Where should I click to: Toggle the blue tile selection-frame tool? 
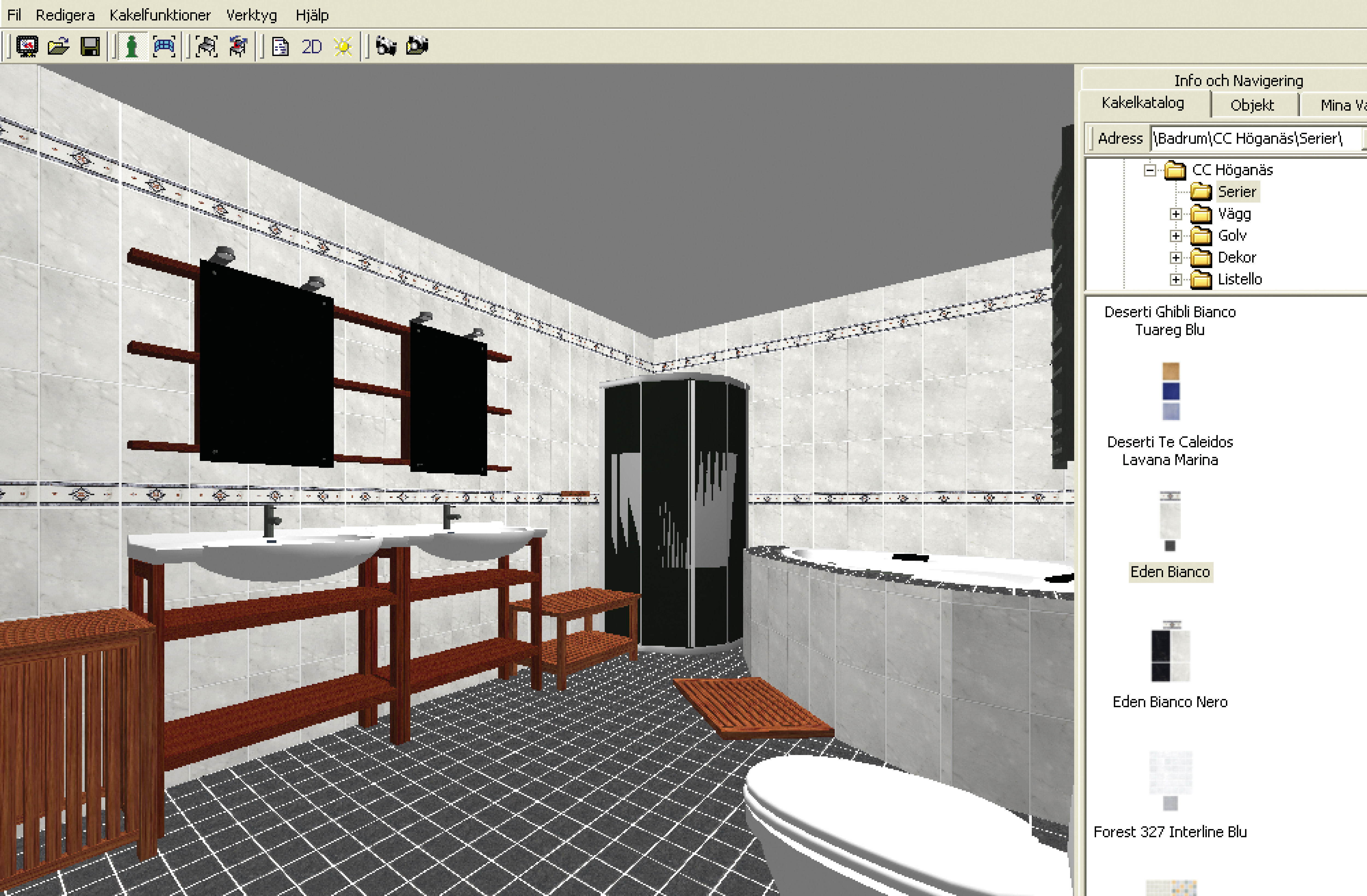164,46
